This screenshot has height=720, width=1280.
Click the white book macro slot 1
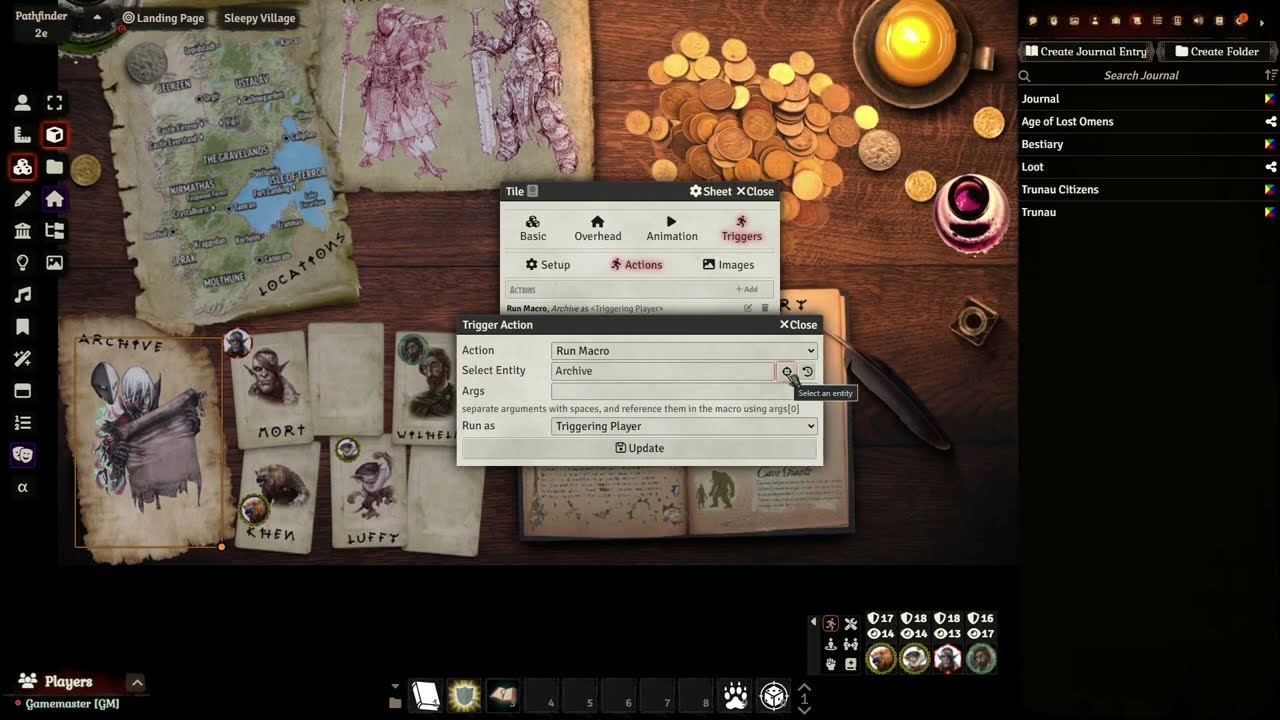(425, 697)
